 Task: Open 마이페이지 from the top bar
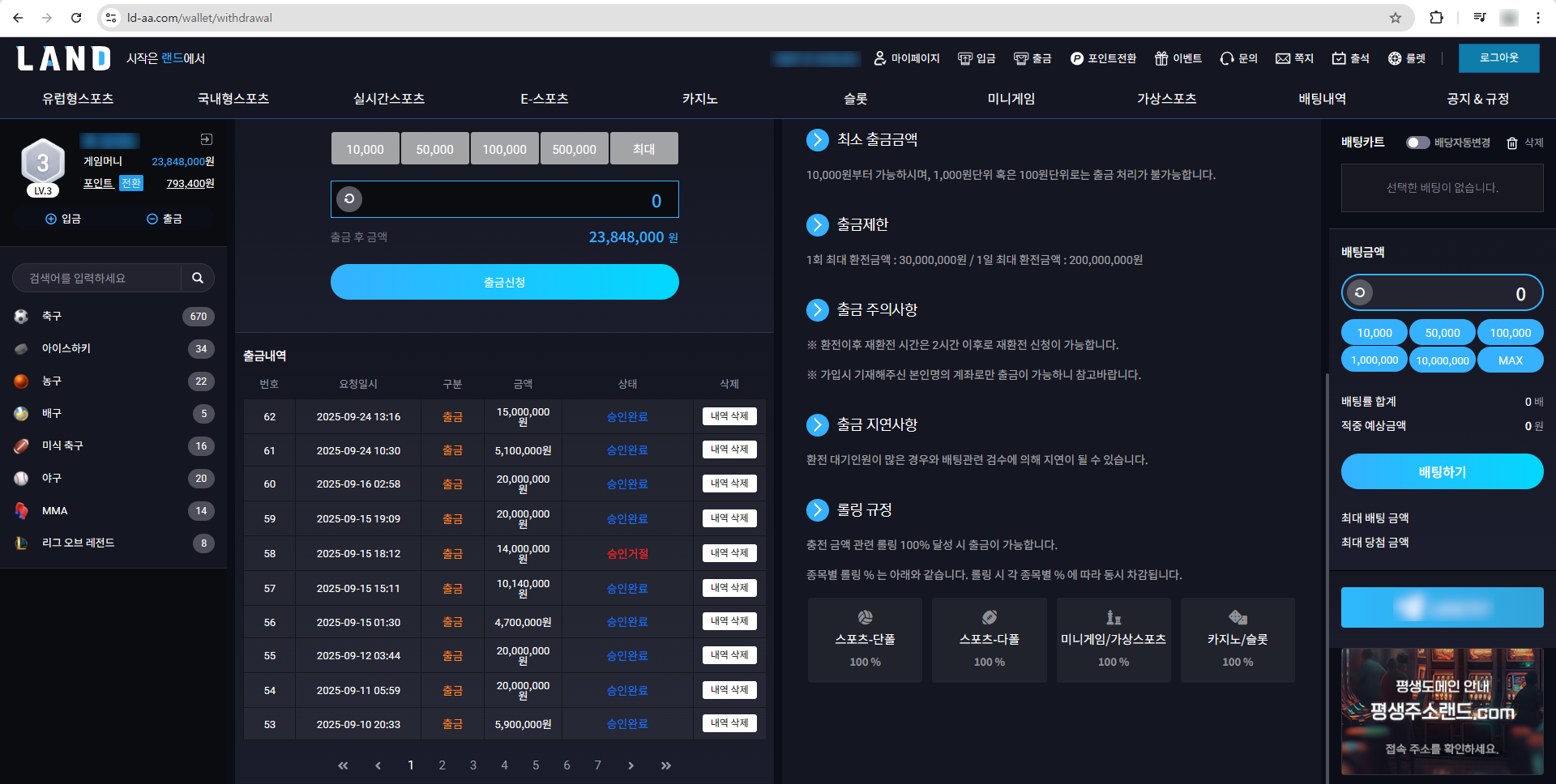[x=907, y=58]
